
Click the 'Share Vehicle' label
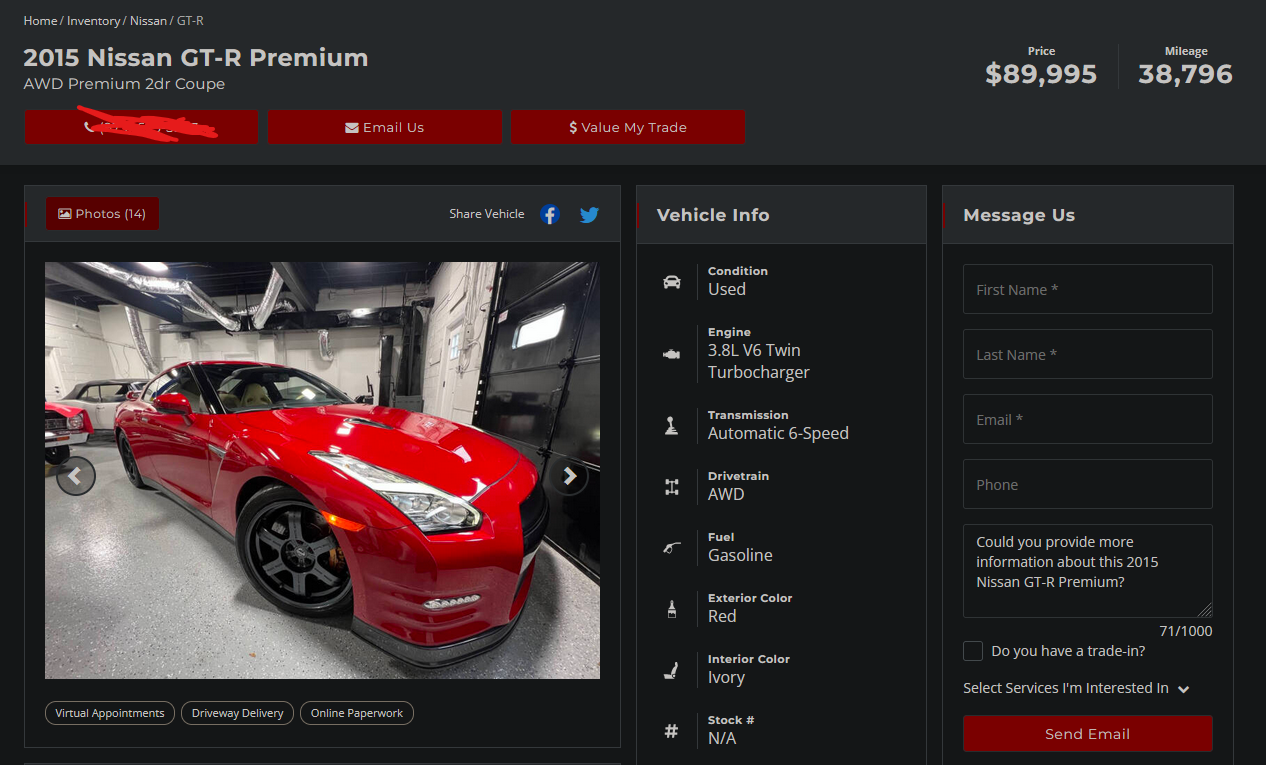[487, 214]
